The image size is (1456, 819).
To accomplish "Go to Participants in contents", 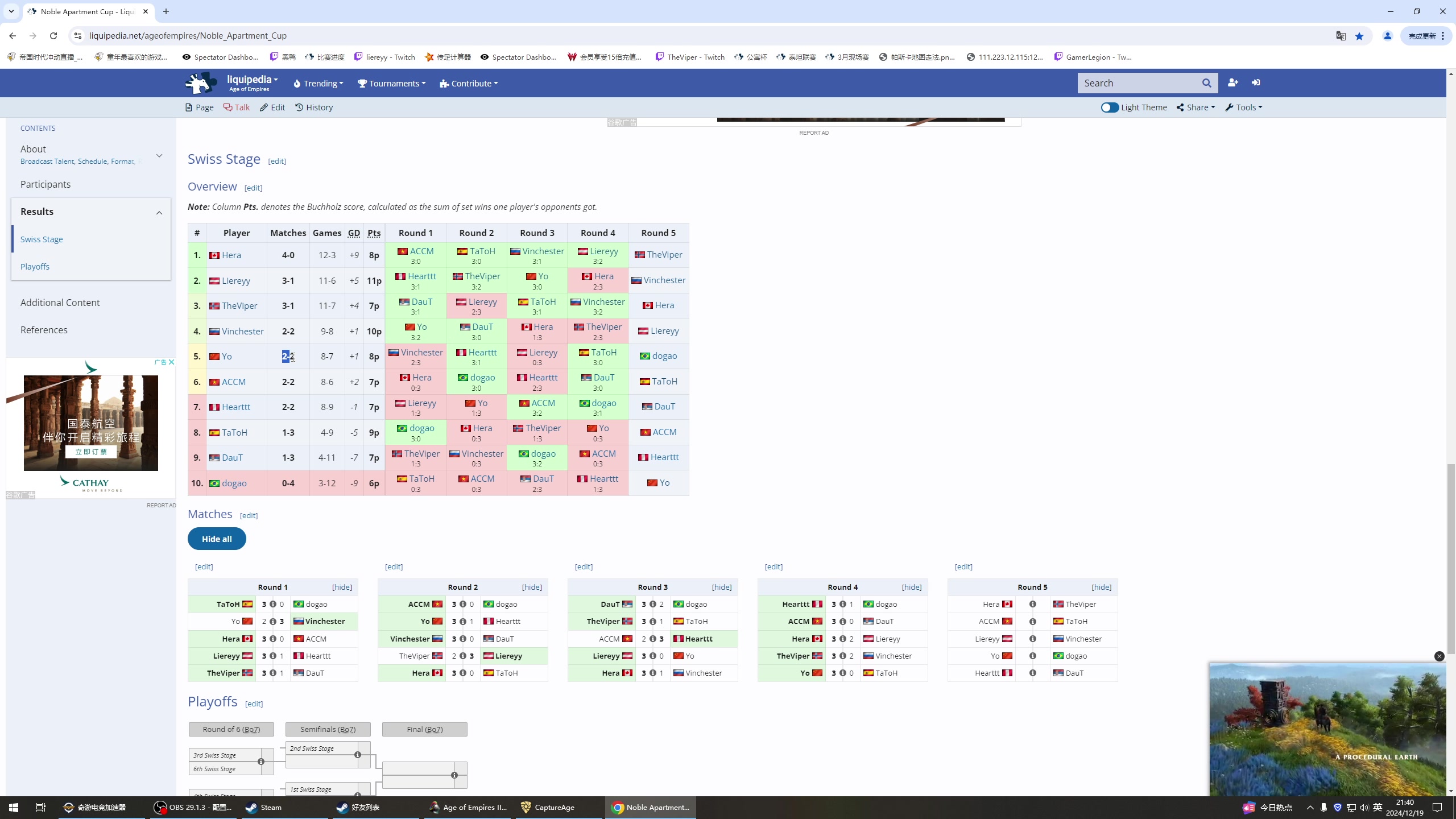I will coord(45,184).
